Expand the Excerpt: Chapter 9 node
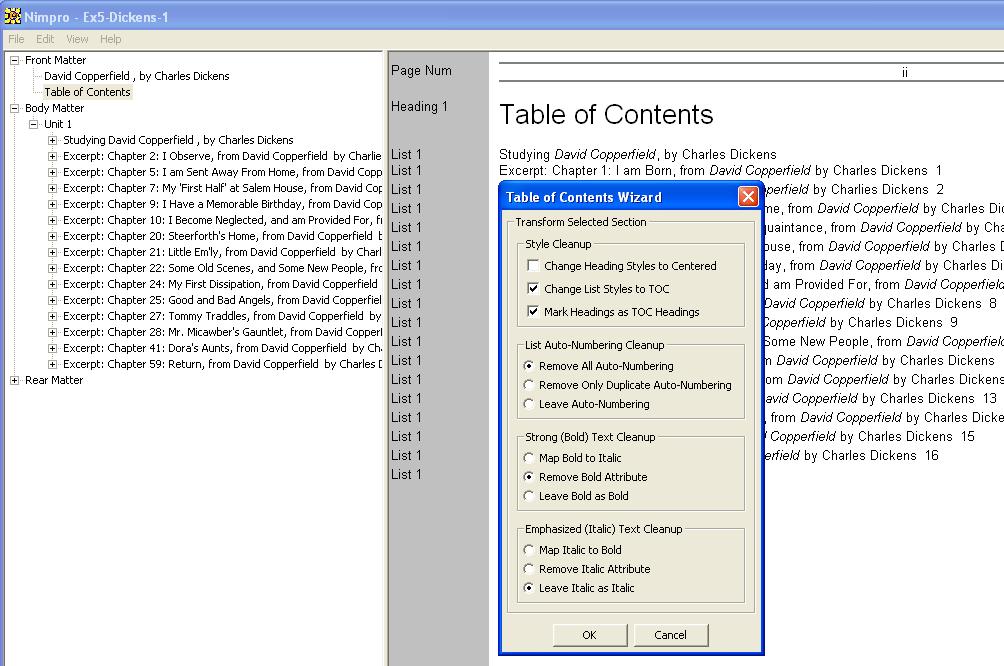 [53, 204]
